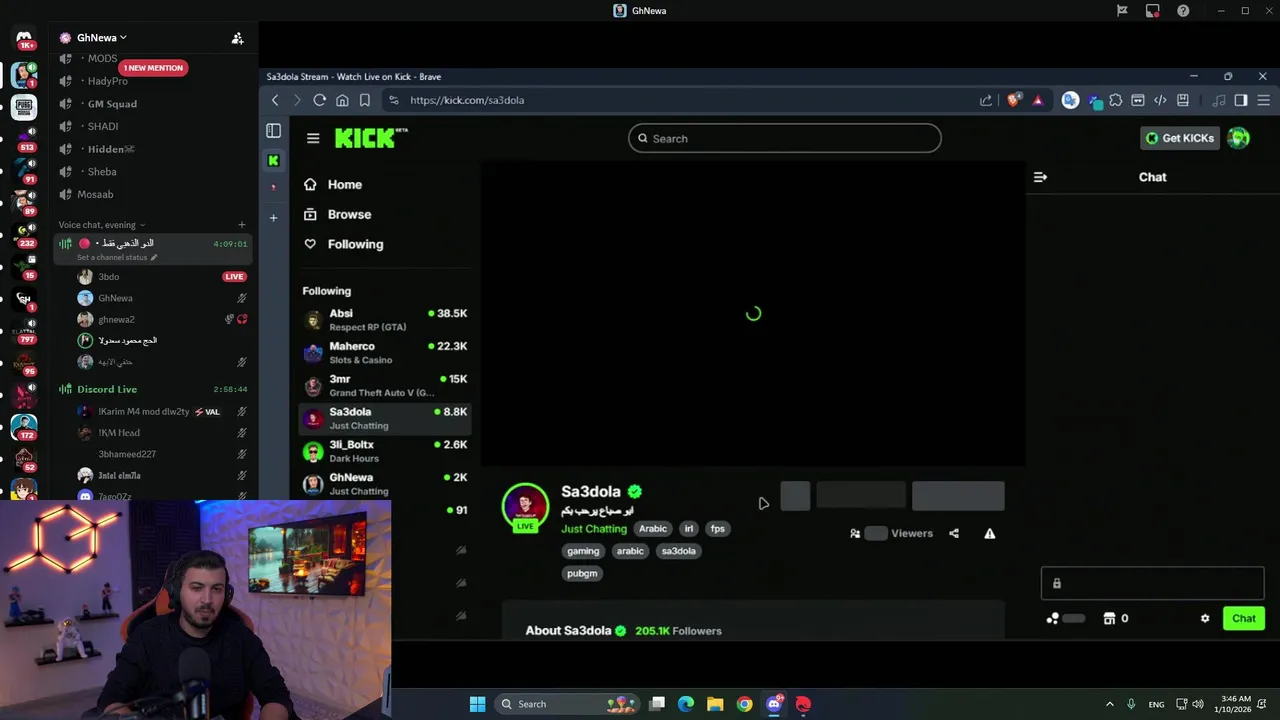Share this page icon in address bar

pyautogui.click(x=986, y=100)
